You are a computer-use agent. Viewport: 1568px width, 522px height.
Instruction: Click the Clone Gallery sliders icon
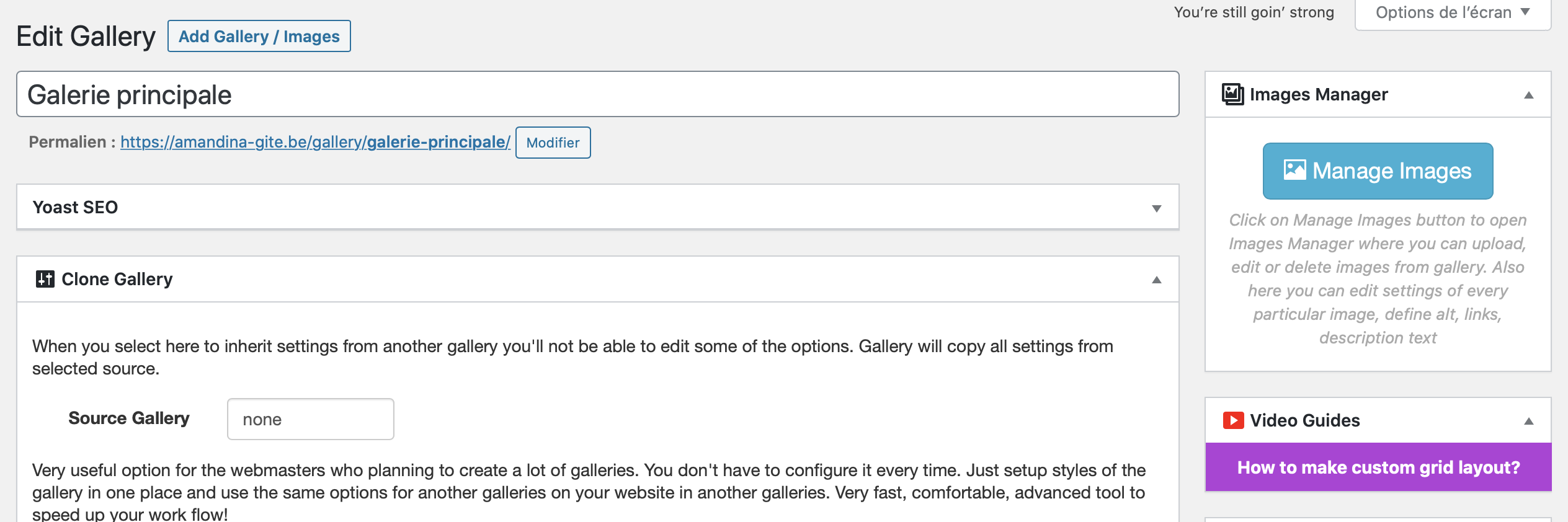pos(45,279)
